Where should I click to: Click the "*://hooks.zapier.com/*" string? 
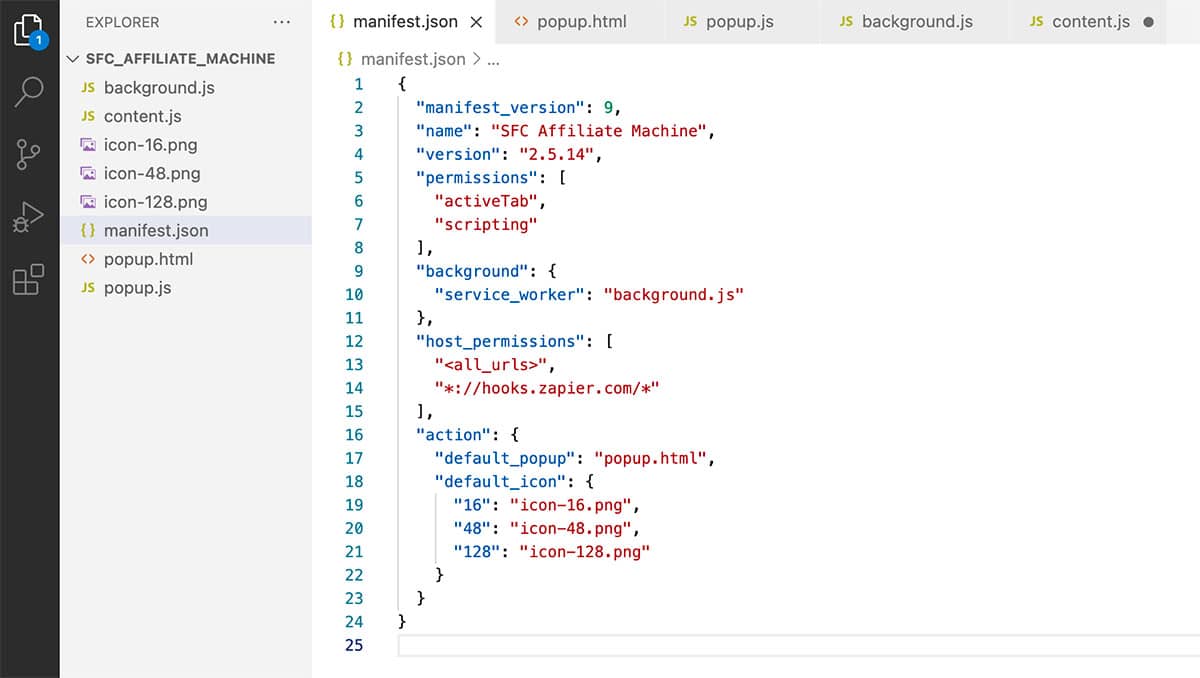point(548,388)
